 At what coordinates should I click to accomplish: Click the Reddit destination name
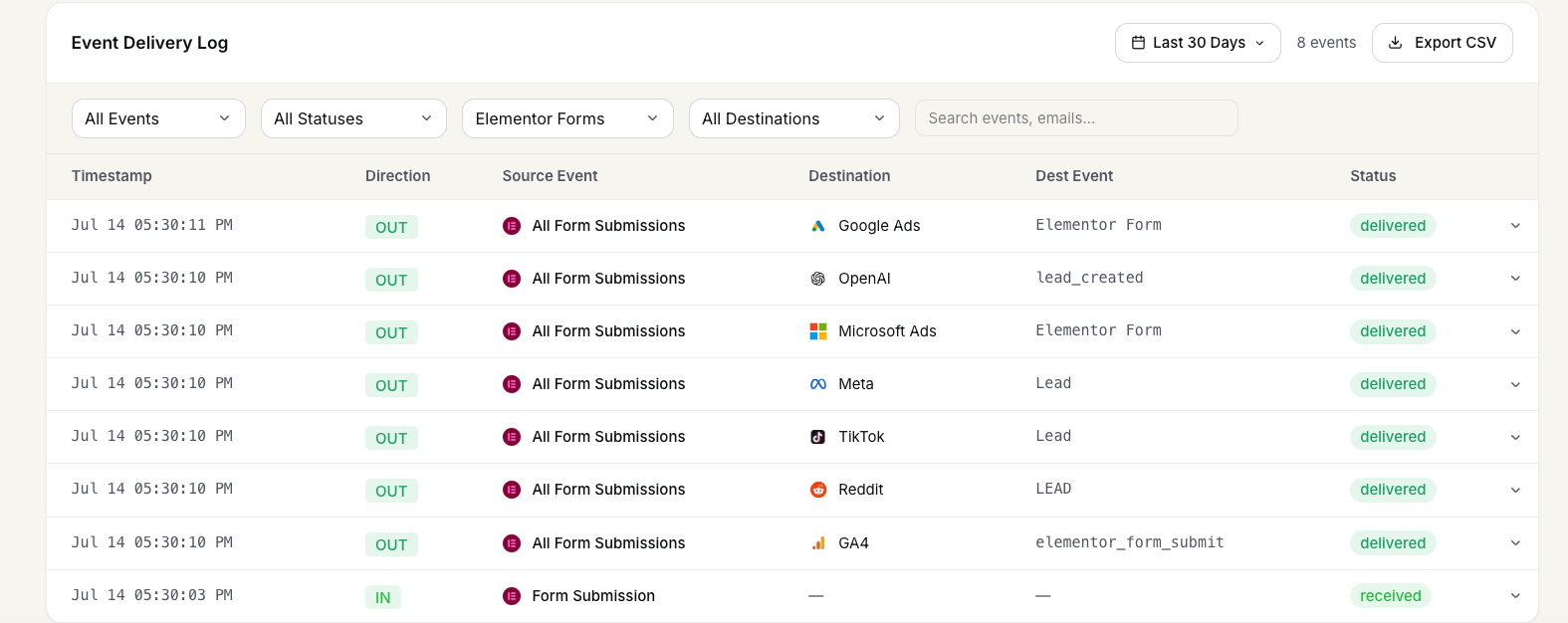pyautogui.click(x=861, y=490)
